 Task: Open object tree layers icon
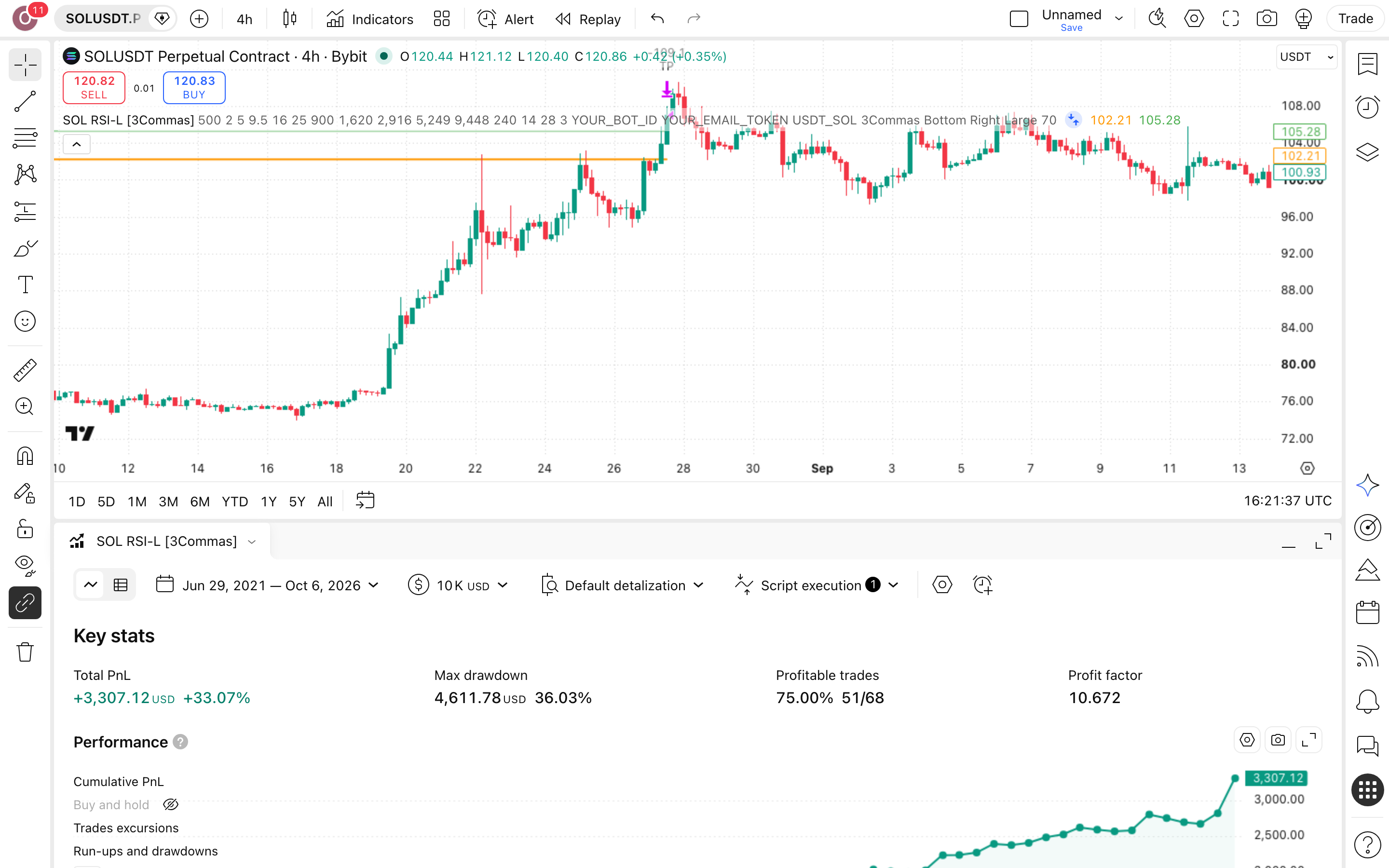coord(1367,151)
